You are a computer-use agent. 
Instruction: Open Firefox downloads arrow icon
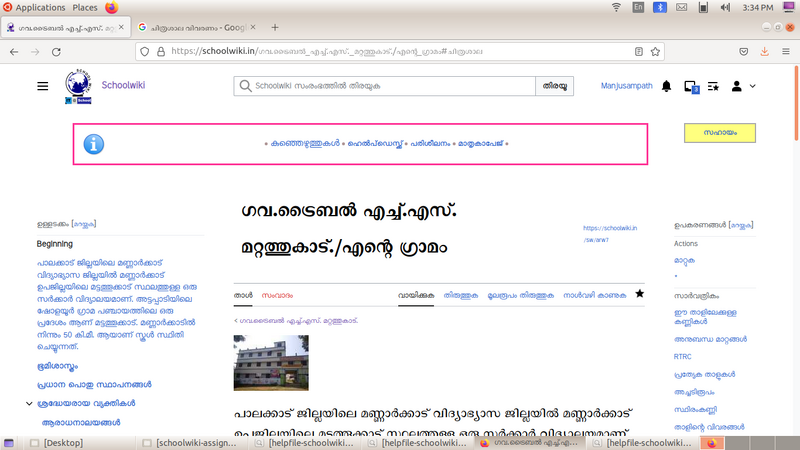coord(764,52)
